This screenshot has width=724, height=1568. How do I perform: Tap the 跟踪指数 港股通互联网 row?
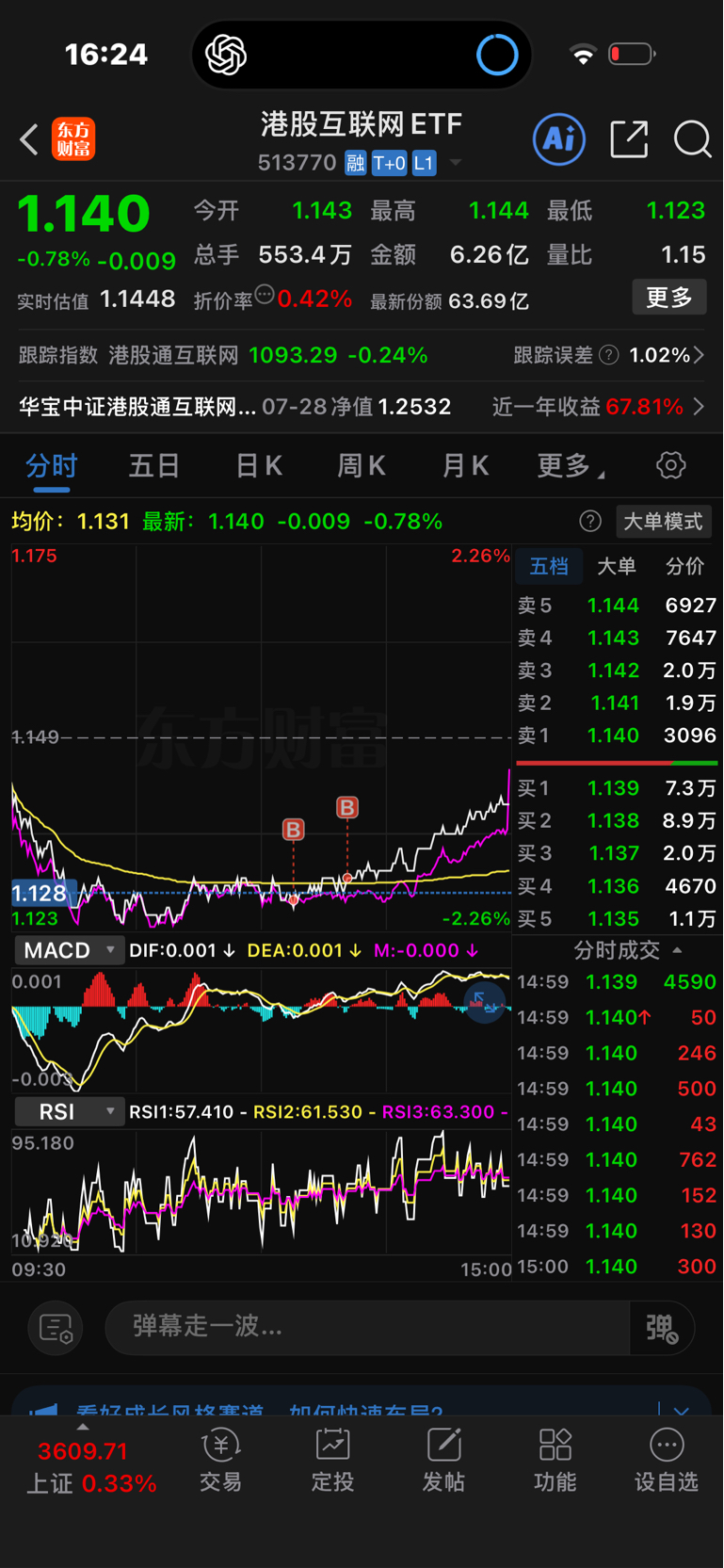pyautogui.click(x=223, y=355)
